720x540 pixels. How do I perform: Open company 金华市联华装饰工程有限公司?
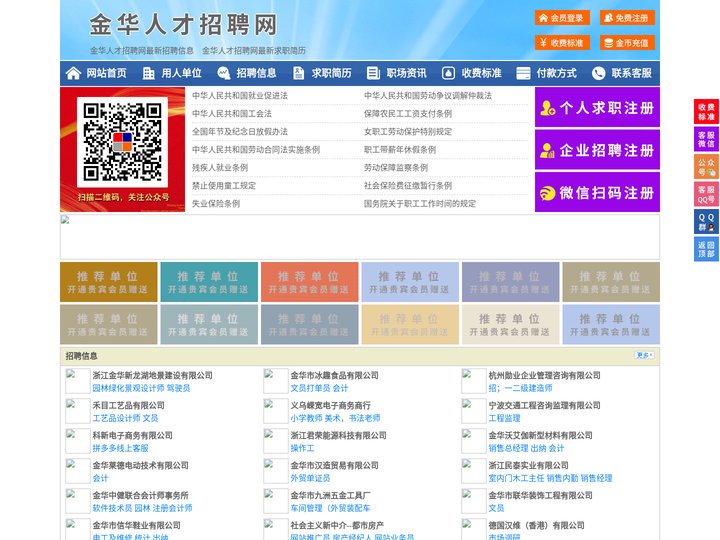click(540, 495)
